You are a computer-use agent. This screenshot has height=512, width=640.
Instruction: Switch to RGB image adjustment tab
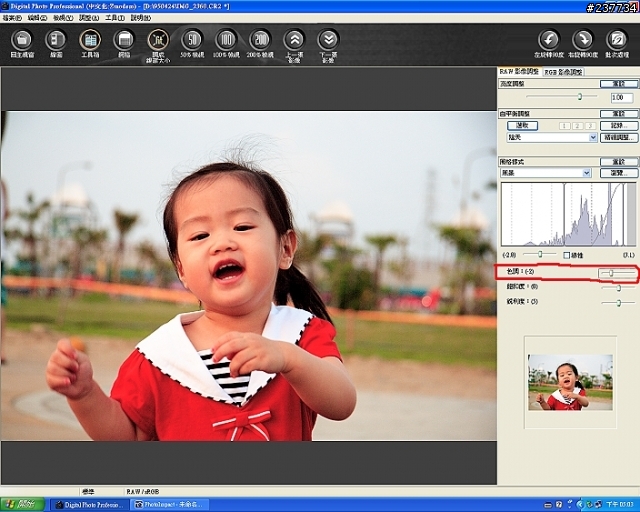tap(563, 72)
